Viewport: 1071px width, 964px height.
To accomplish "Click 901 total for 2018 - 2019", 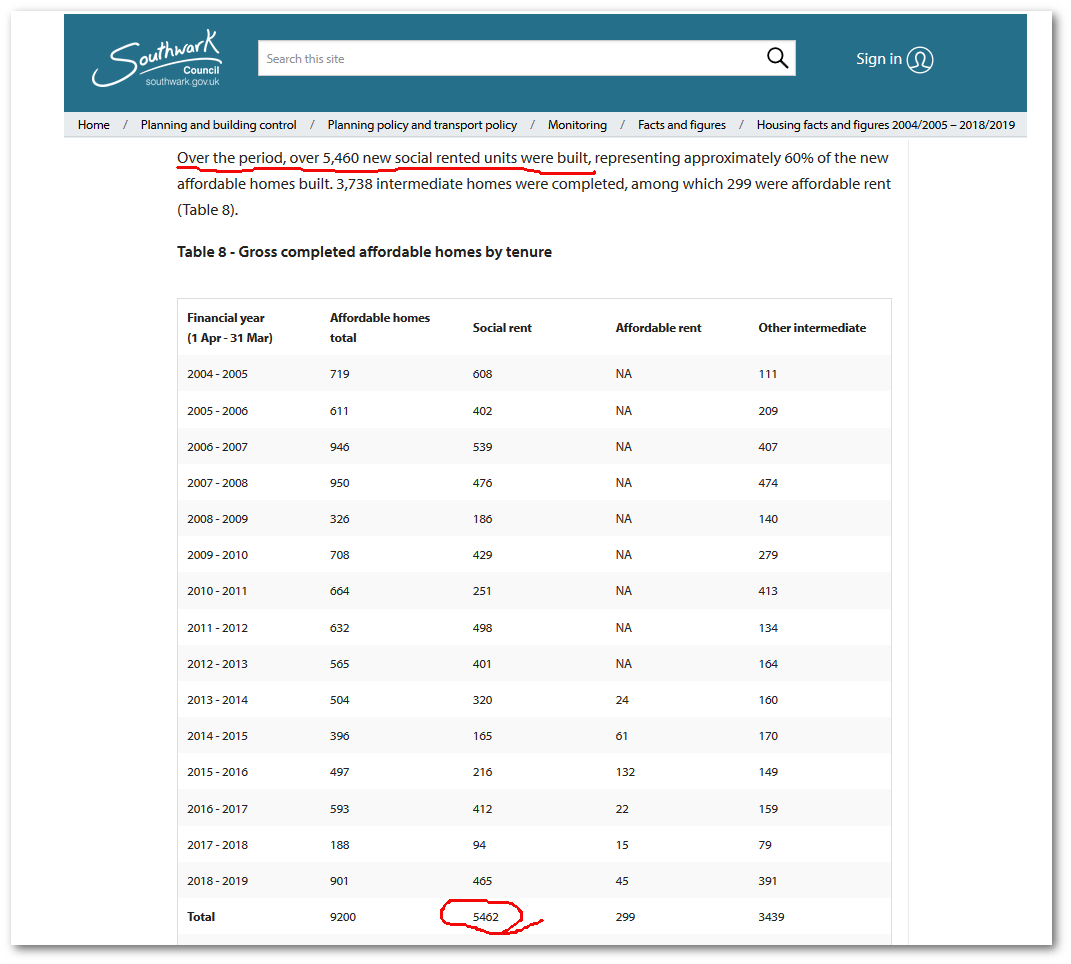I will pyautogui.click(x=339, y=881).
